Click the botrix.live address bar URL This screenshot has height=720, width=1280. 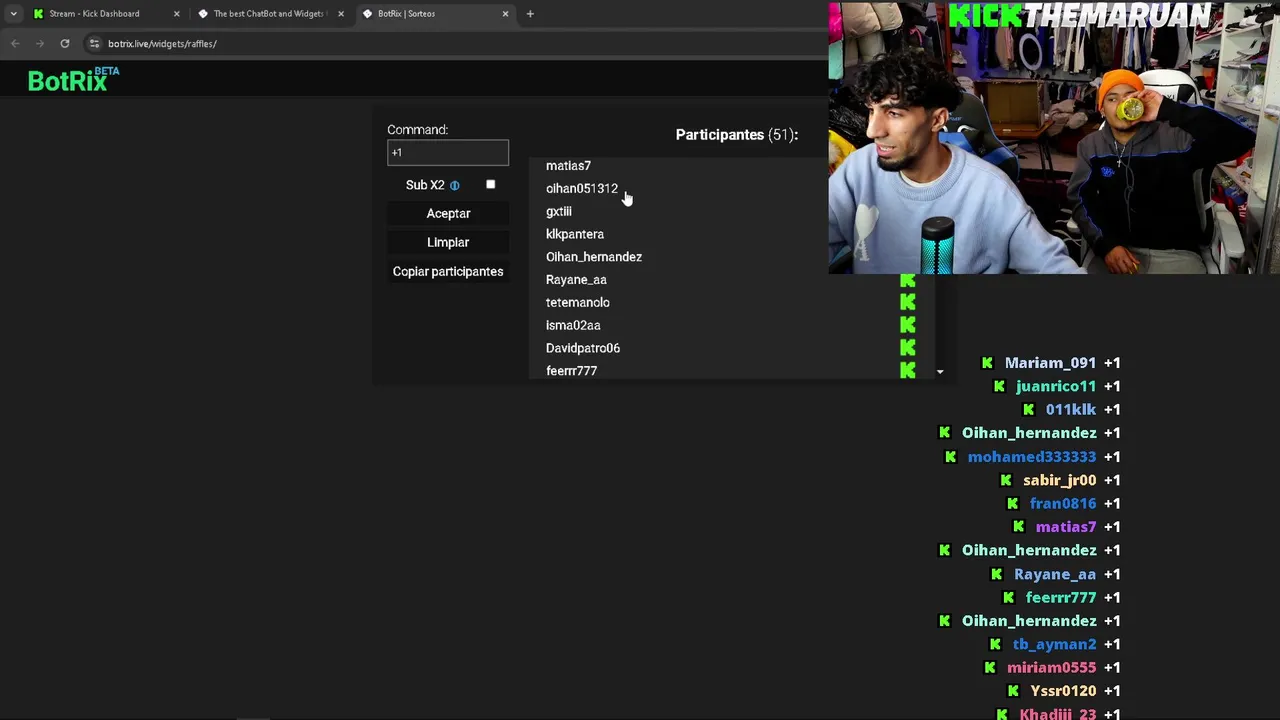tap(162, 44)
